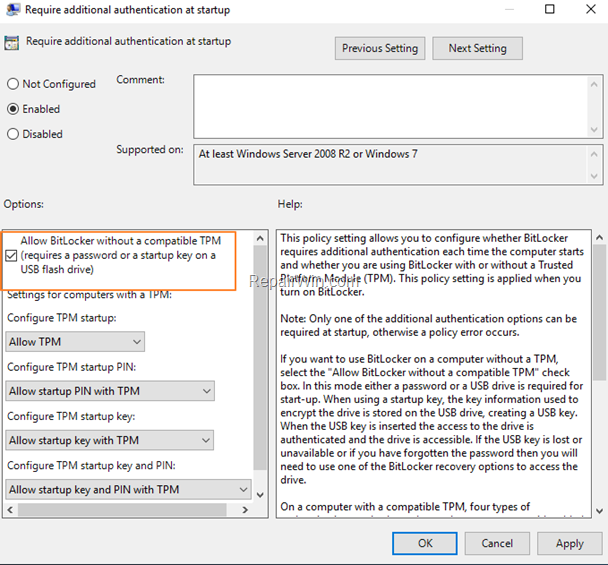
Task: Click the policy setting icon beside the heading
Action: coord(12,43)
